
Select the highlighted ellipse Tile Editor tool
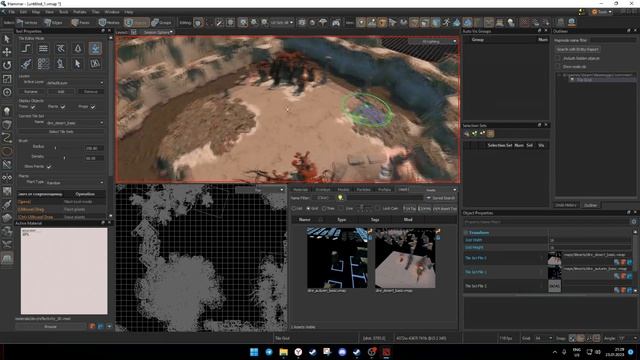pos(7,151)
